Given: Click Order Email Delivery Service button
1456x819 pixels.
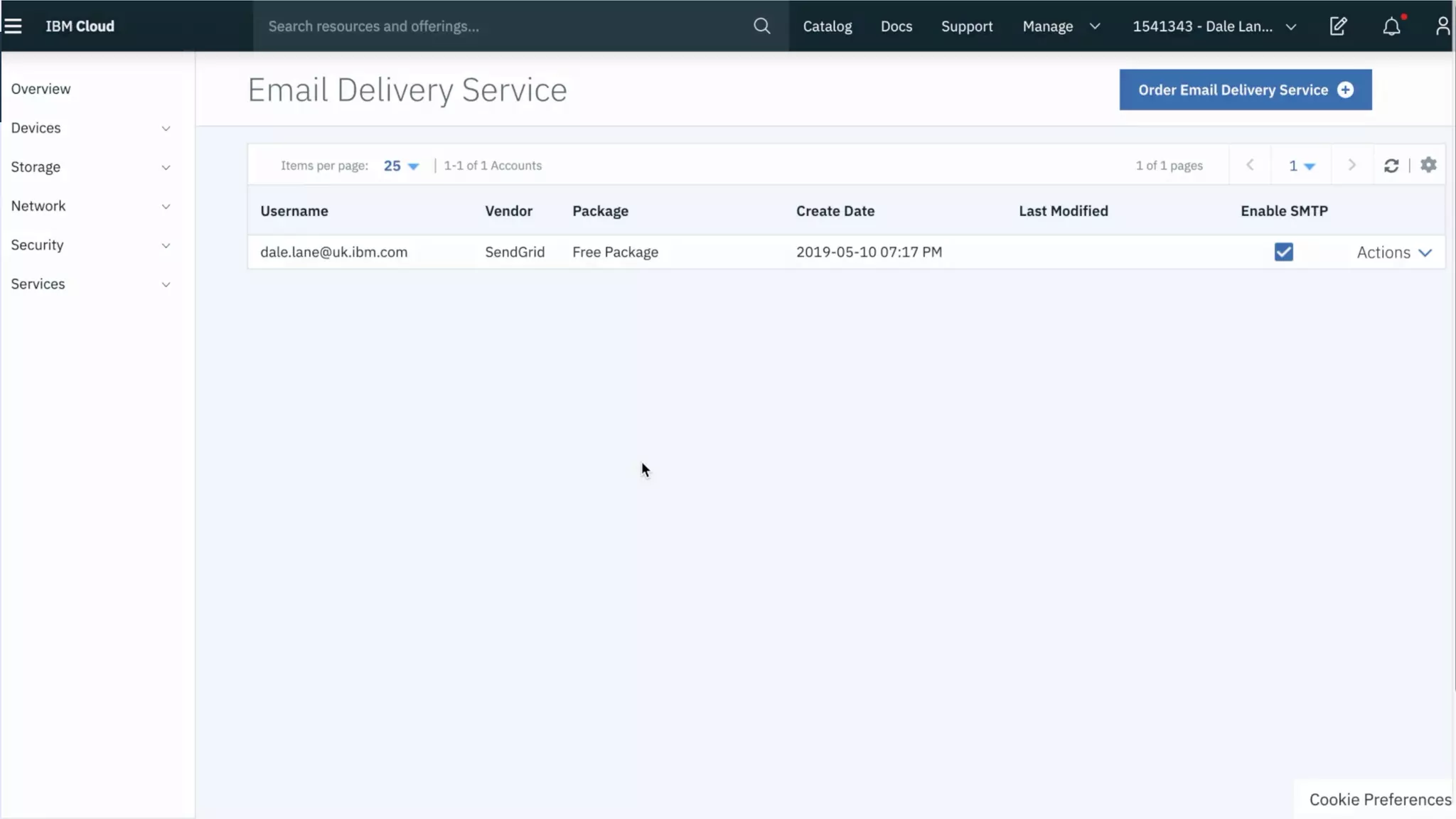Looking at the screenshot, I should tap(1245, 90).
